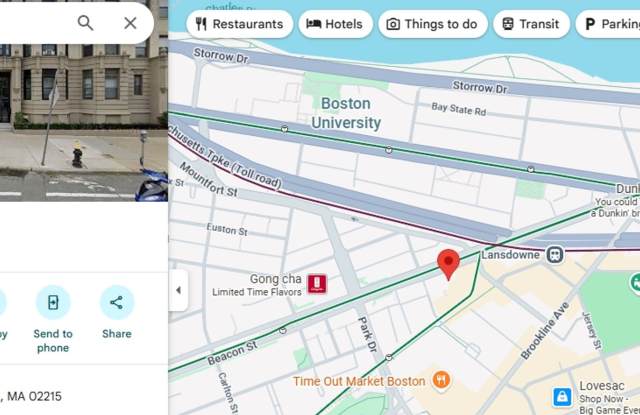Open the Restaurants category chip
640x415 pixels.
(x=240, y=24)
